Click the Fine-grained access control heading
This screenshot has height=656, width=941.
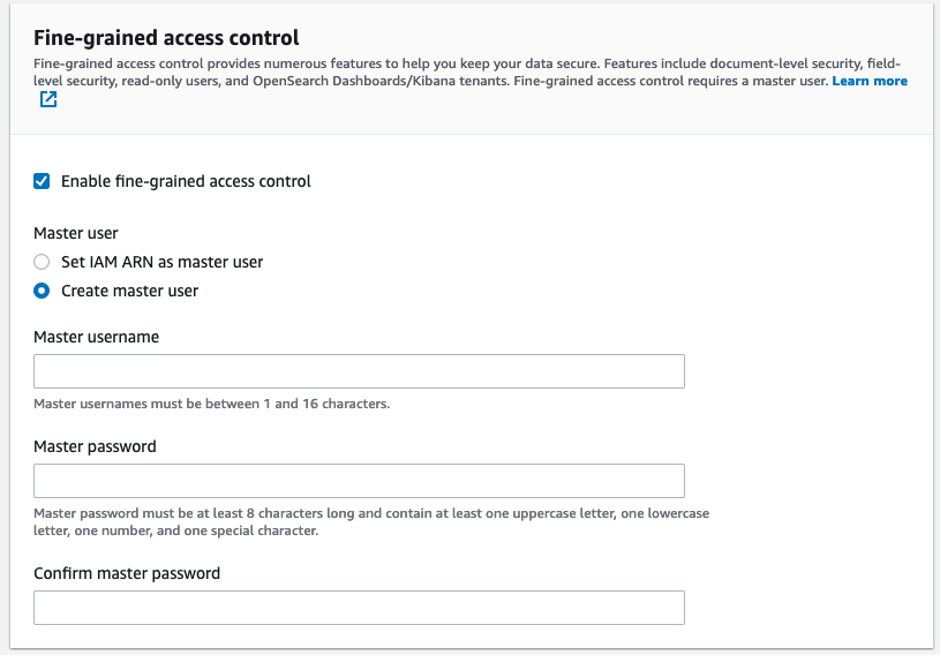[166, 38]
